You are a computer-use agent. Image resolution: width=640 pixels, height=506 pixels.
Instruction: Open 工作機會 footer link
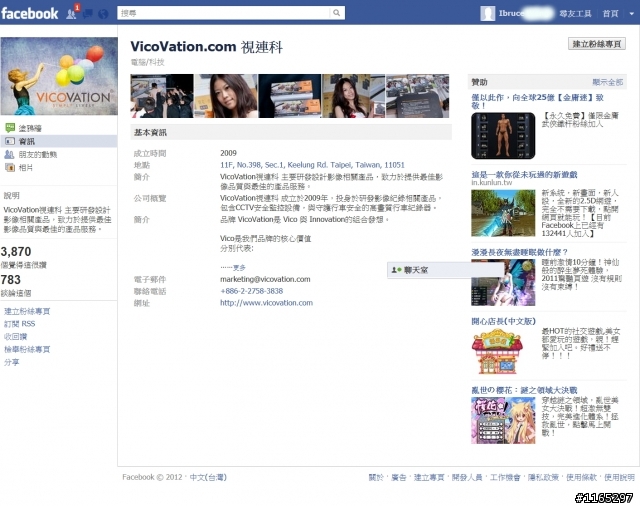505,477
